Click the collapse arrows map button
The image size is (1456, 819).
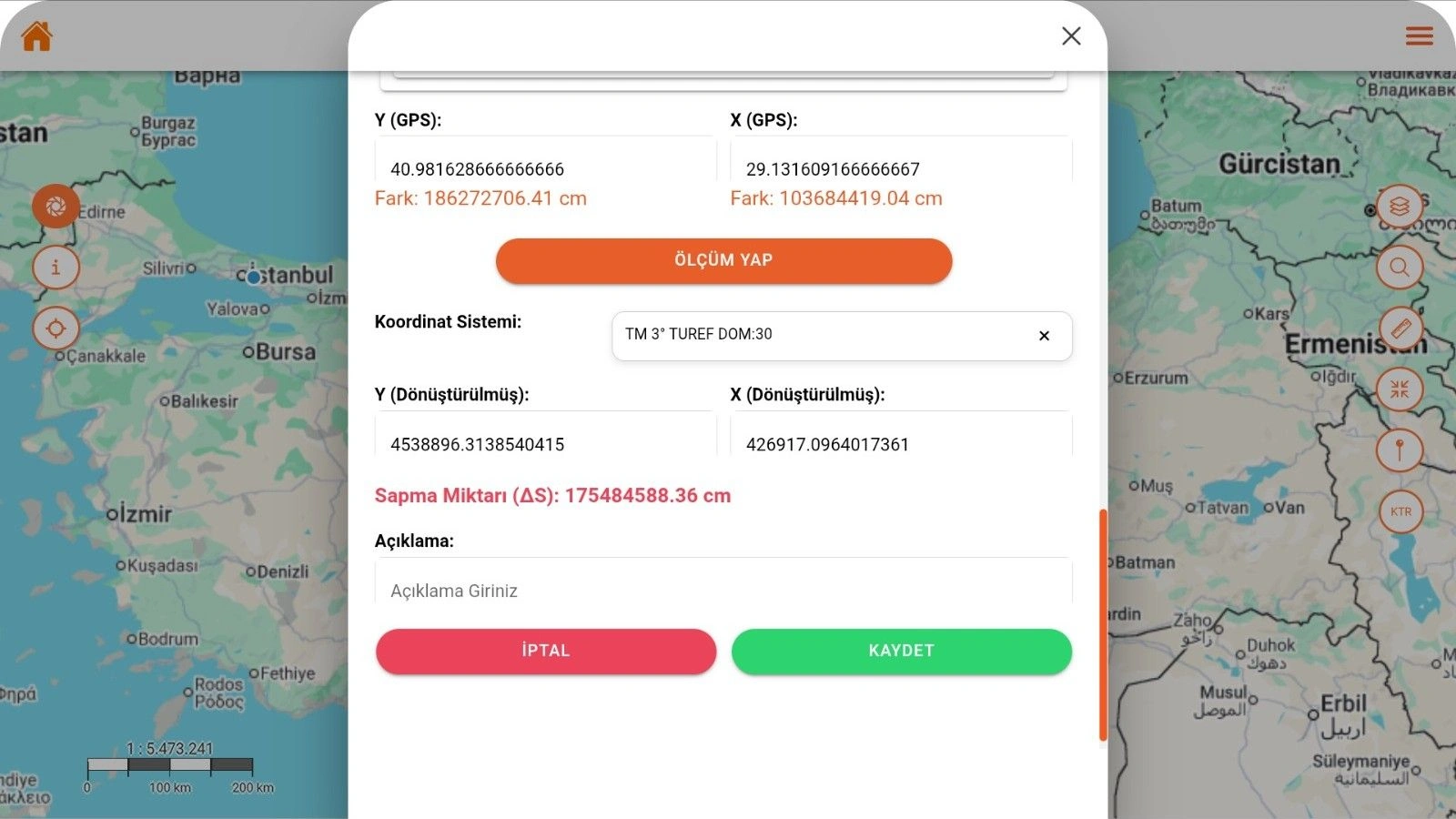pyautogui.click(x=1400, y=389)
